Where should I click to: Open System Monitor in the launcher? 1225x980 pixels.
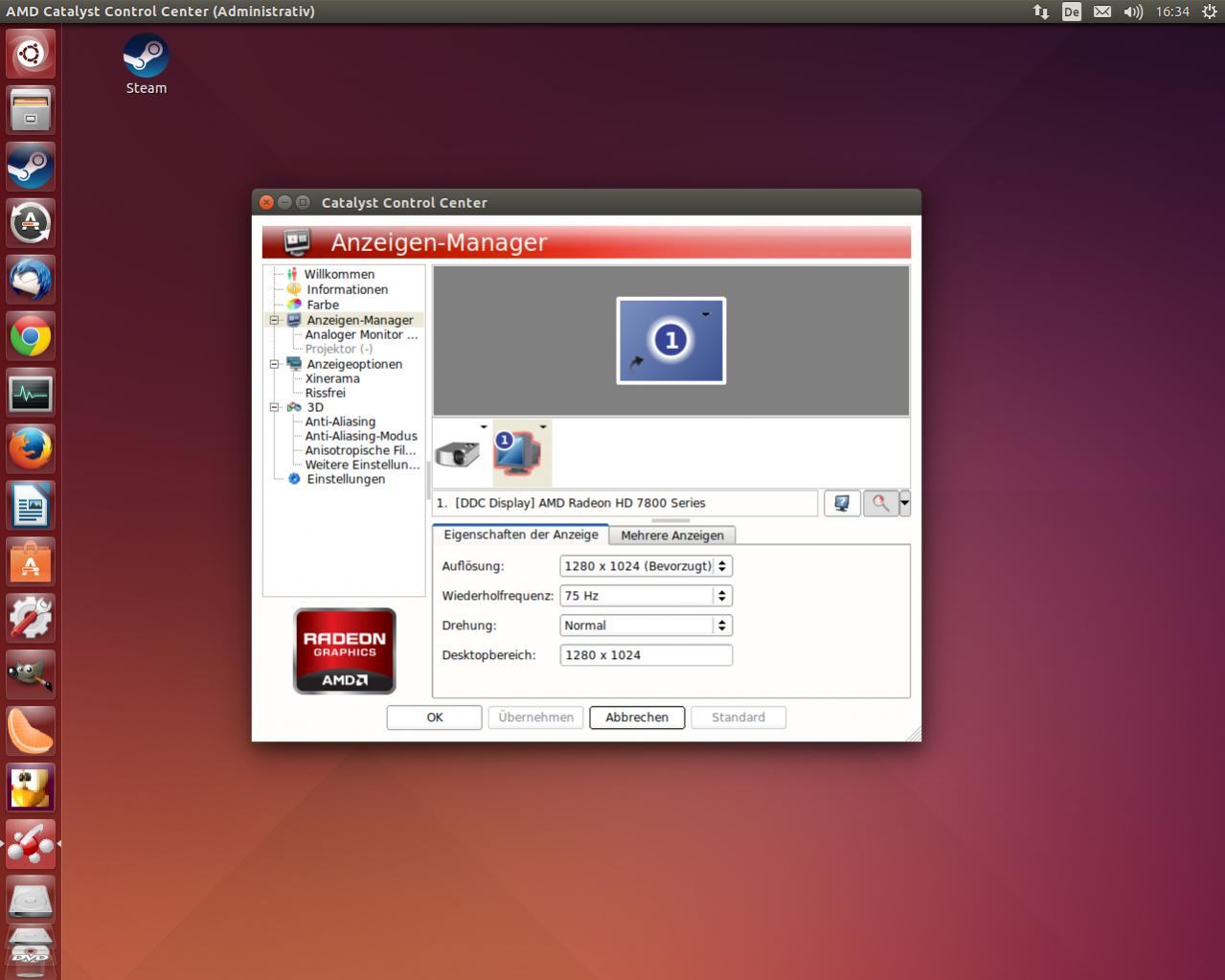pos(31,393)
